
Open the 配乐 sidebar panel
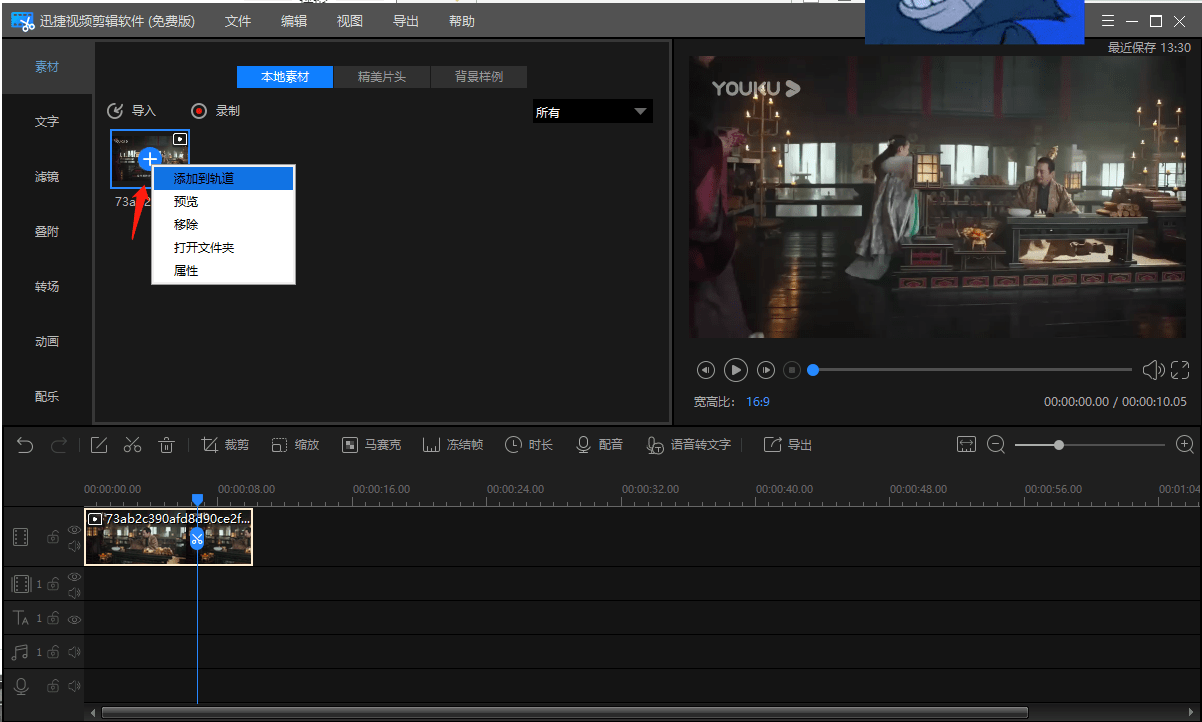[47, 397]
